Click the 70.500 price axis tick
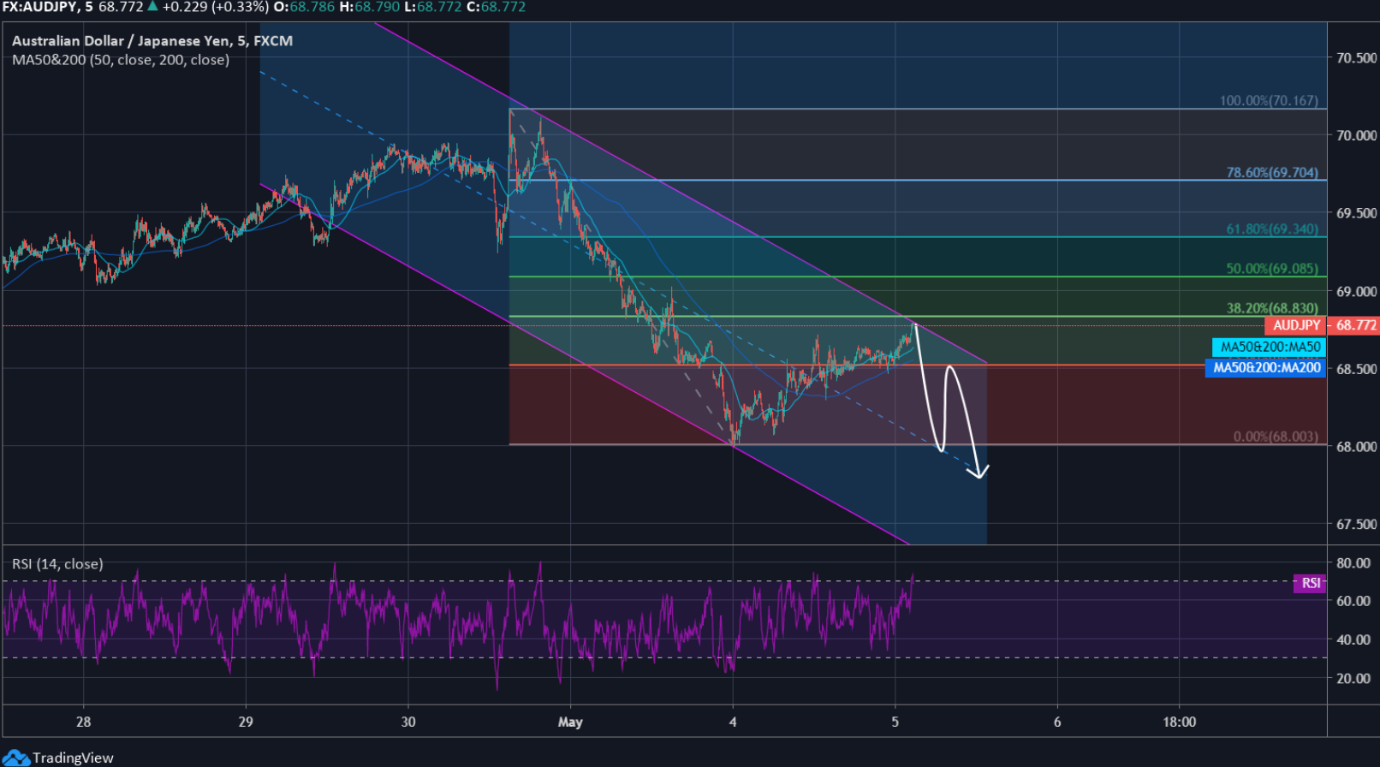This screenshot has width=1380, height=767. point(1354,58)
